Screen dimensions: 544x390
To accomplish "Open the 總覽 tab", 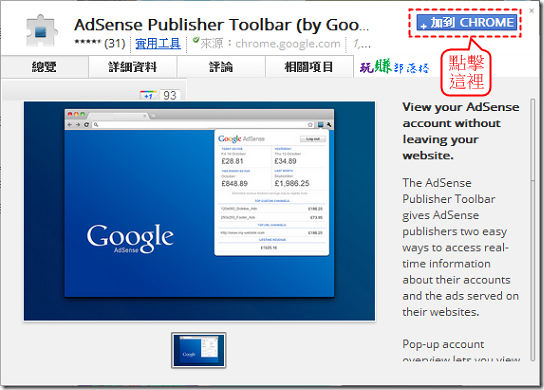I will [x=44, y=67].
